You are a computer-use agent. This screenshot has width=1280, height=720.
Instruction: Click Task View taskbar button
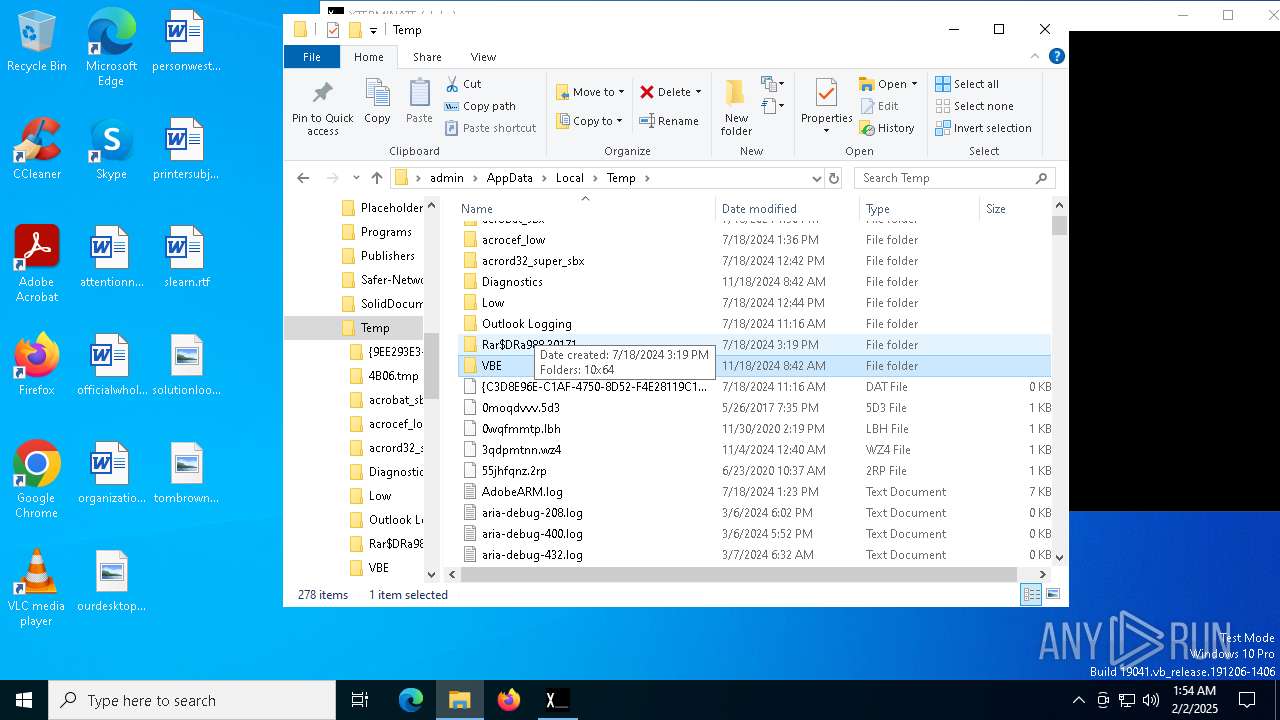point(360,700)
